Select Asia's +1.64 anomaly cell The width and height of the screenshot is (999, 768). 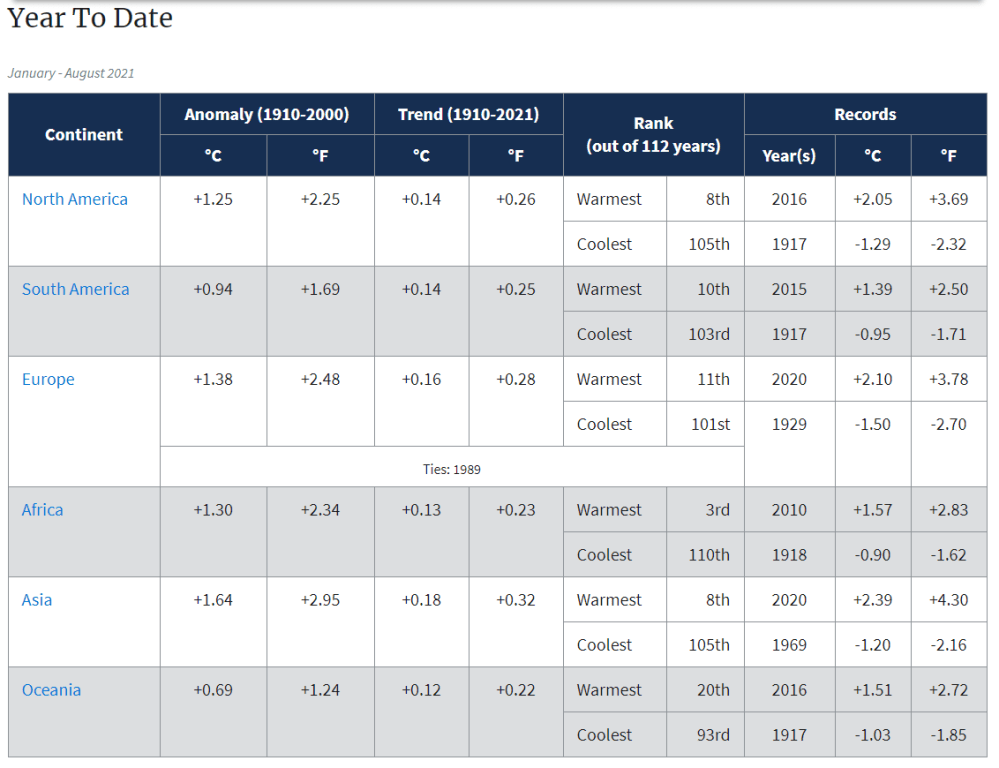tap(213, 600)
